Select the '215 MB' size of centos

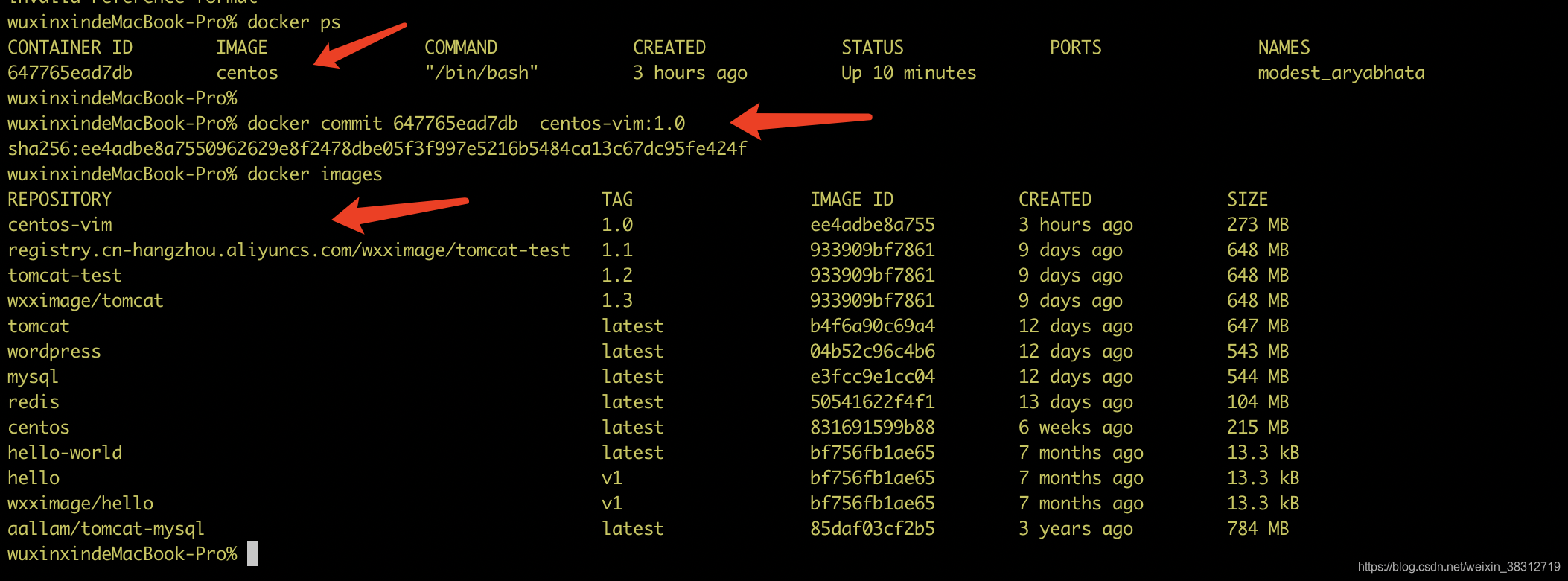click(1258, 428)
